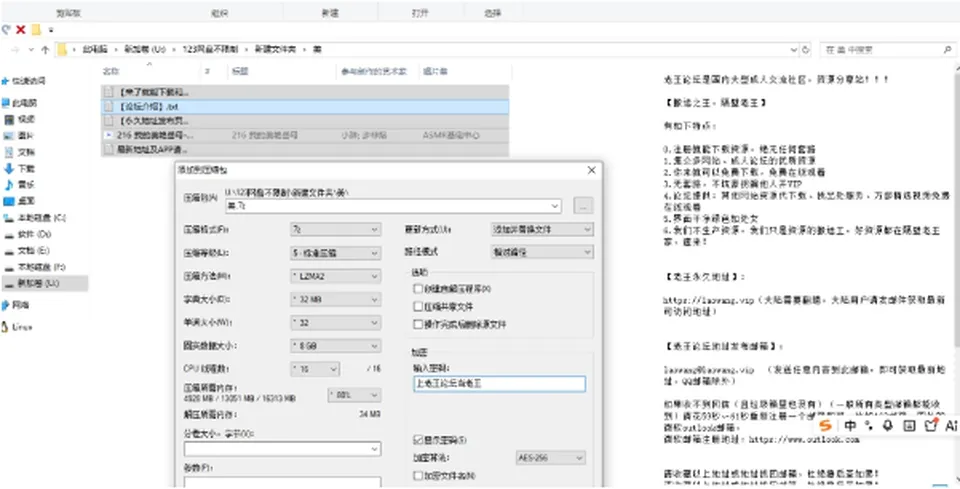Enable the encrypt file names checkbox

(418, 476)
